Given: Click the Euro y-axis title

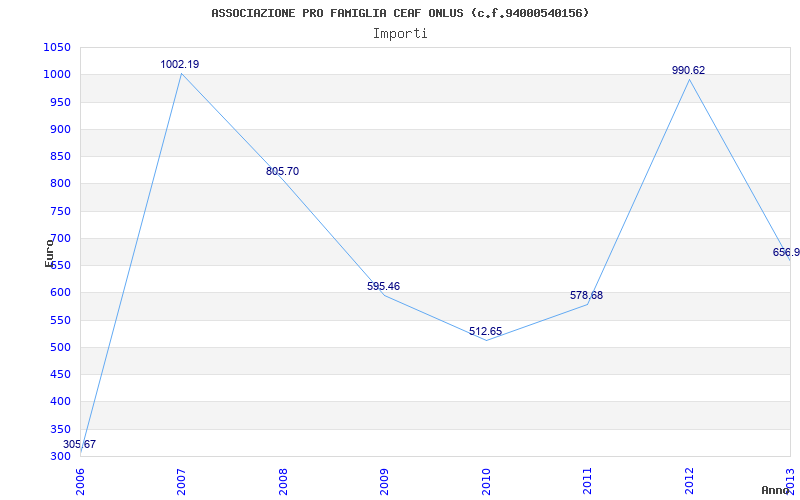Looking at the screenshot, I should [x=49, y=253].
